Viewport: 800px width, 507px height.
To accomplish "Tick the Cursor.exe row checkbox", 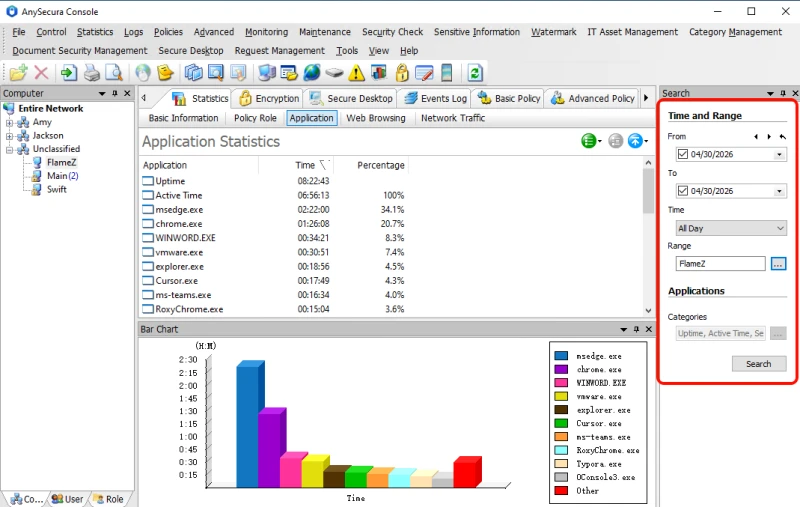I will [148, 281].
